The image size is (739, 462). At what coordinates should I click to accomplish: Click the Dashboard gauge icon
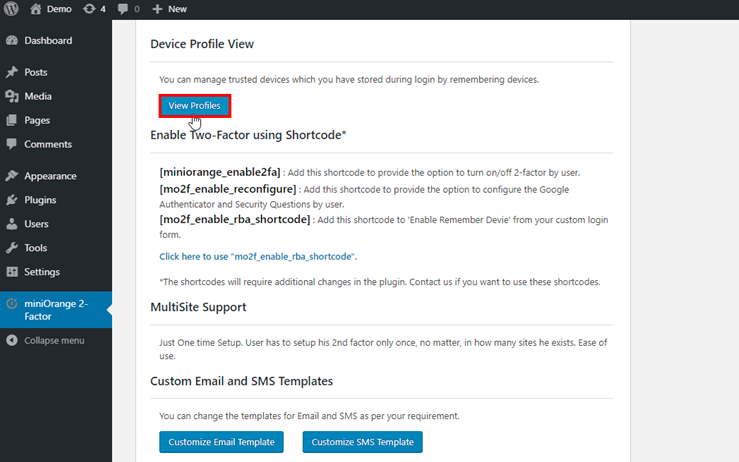tap(12, 41)
